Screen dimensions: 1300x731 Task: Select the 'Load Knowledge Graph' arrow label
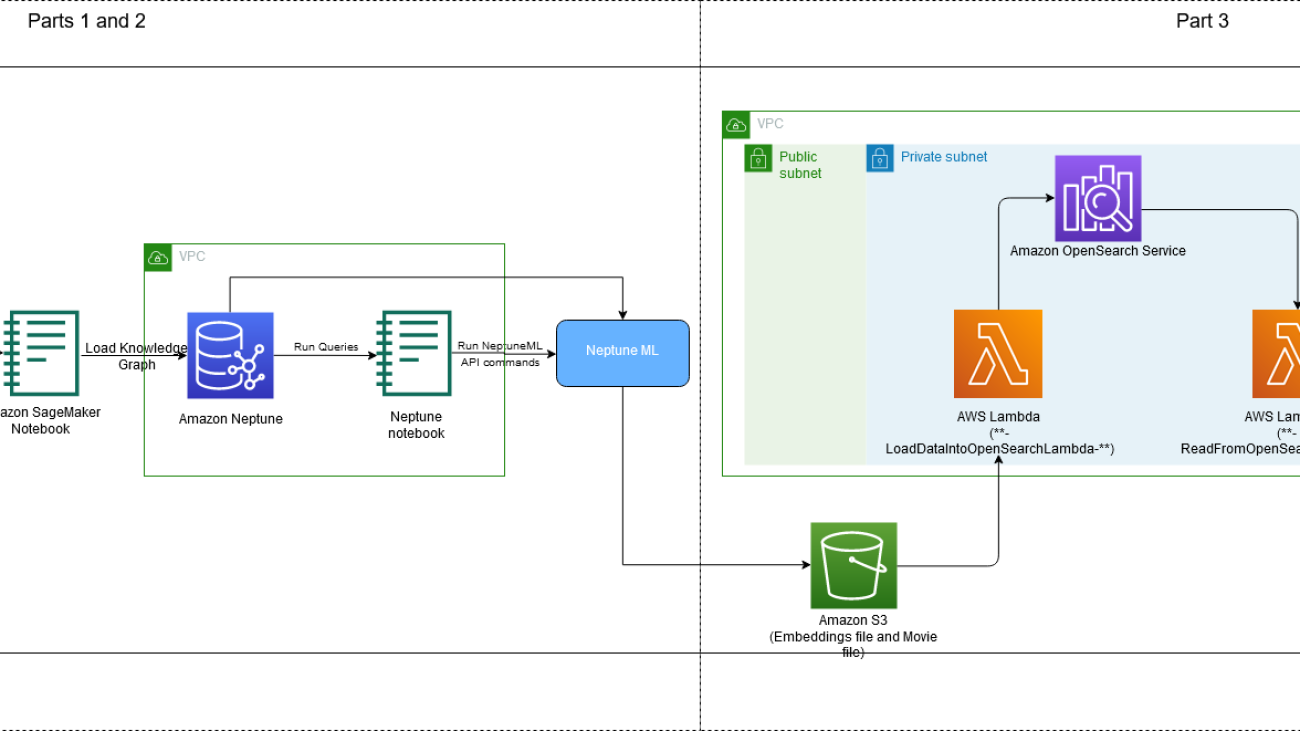(x=136, y=356)
